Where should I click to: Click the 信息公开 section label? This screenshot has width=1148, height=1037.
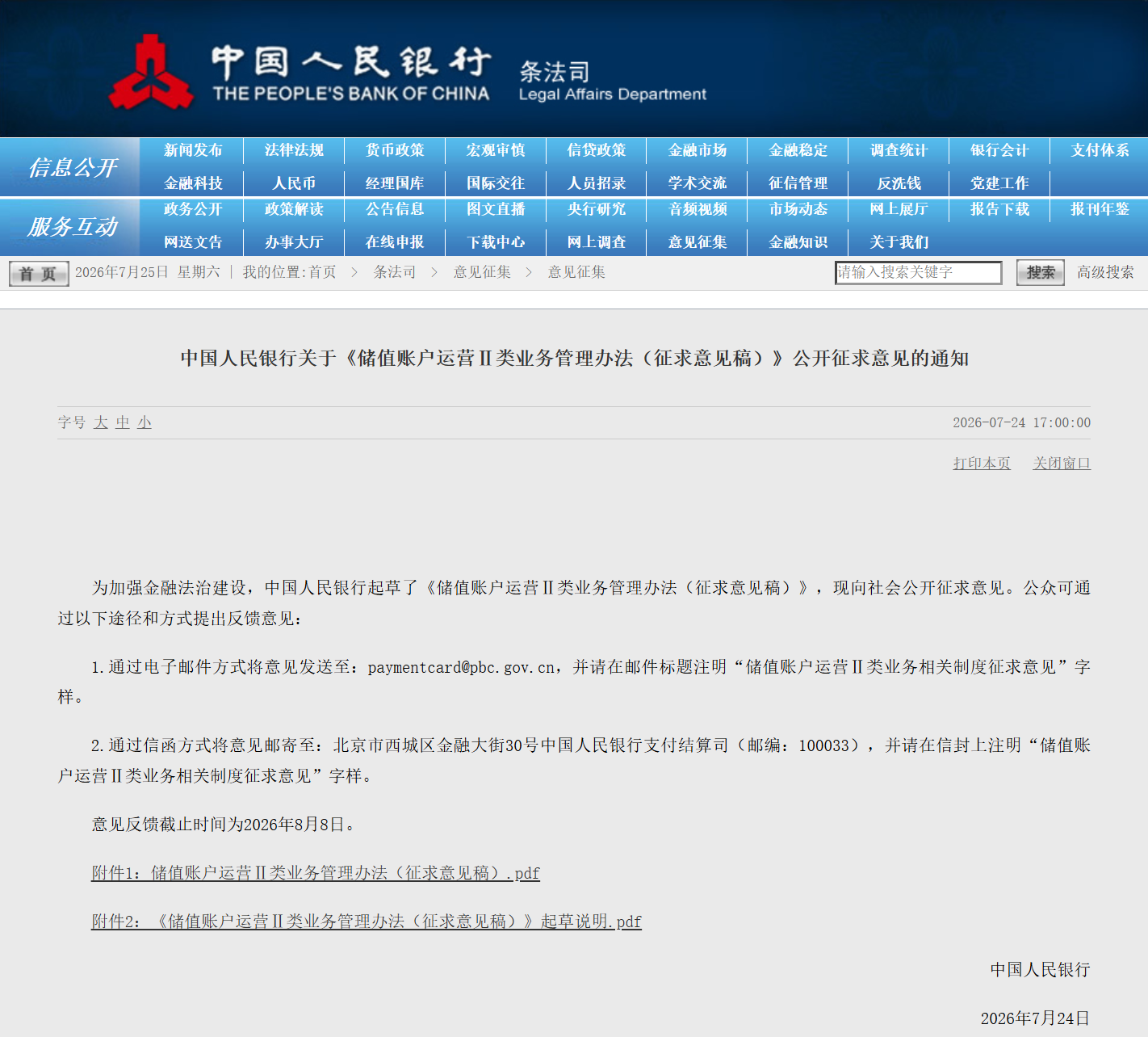73,167
